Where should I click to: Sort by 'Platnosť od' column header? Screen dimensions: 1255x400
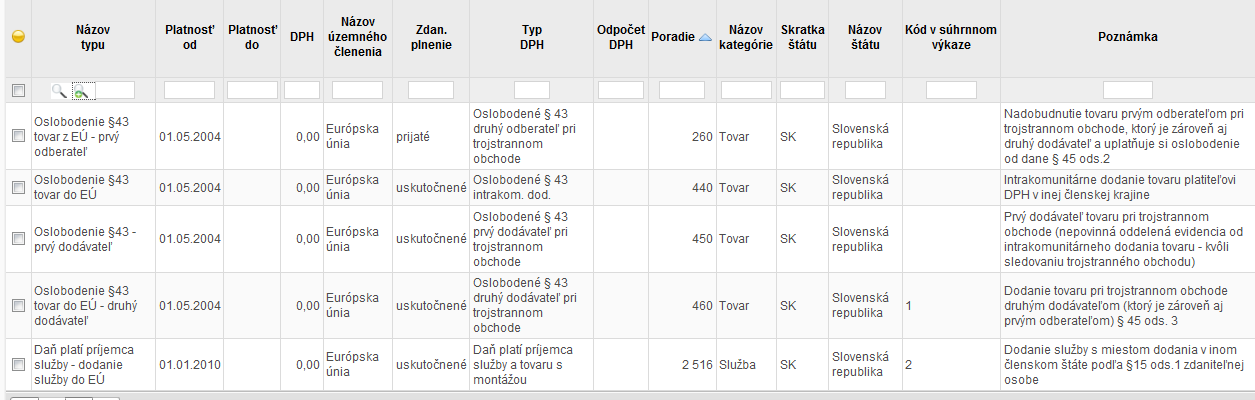[189, 37]
